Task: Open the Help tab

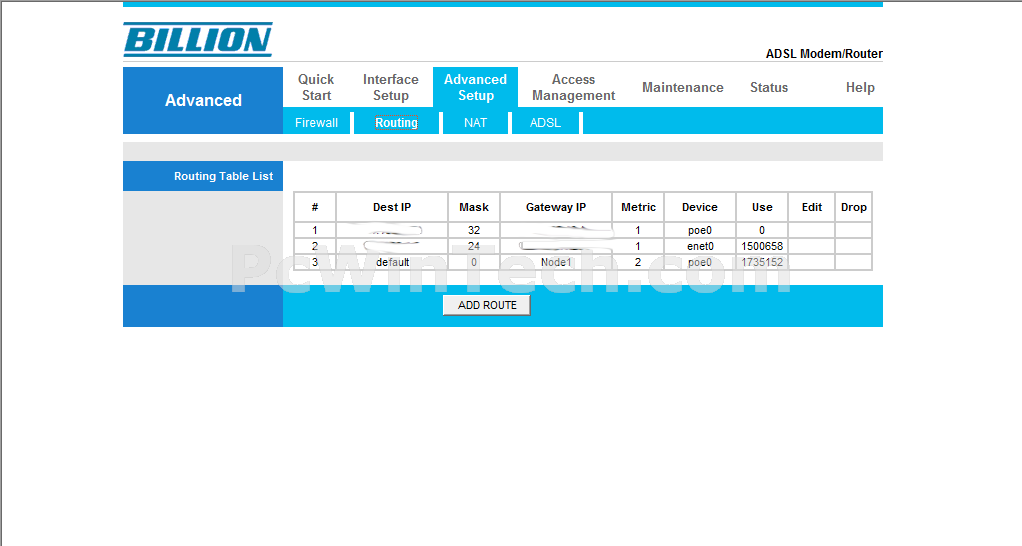Action: (860, 87)
